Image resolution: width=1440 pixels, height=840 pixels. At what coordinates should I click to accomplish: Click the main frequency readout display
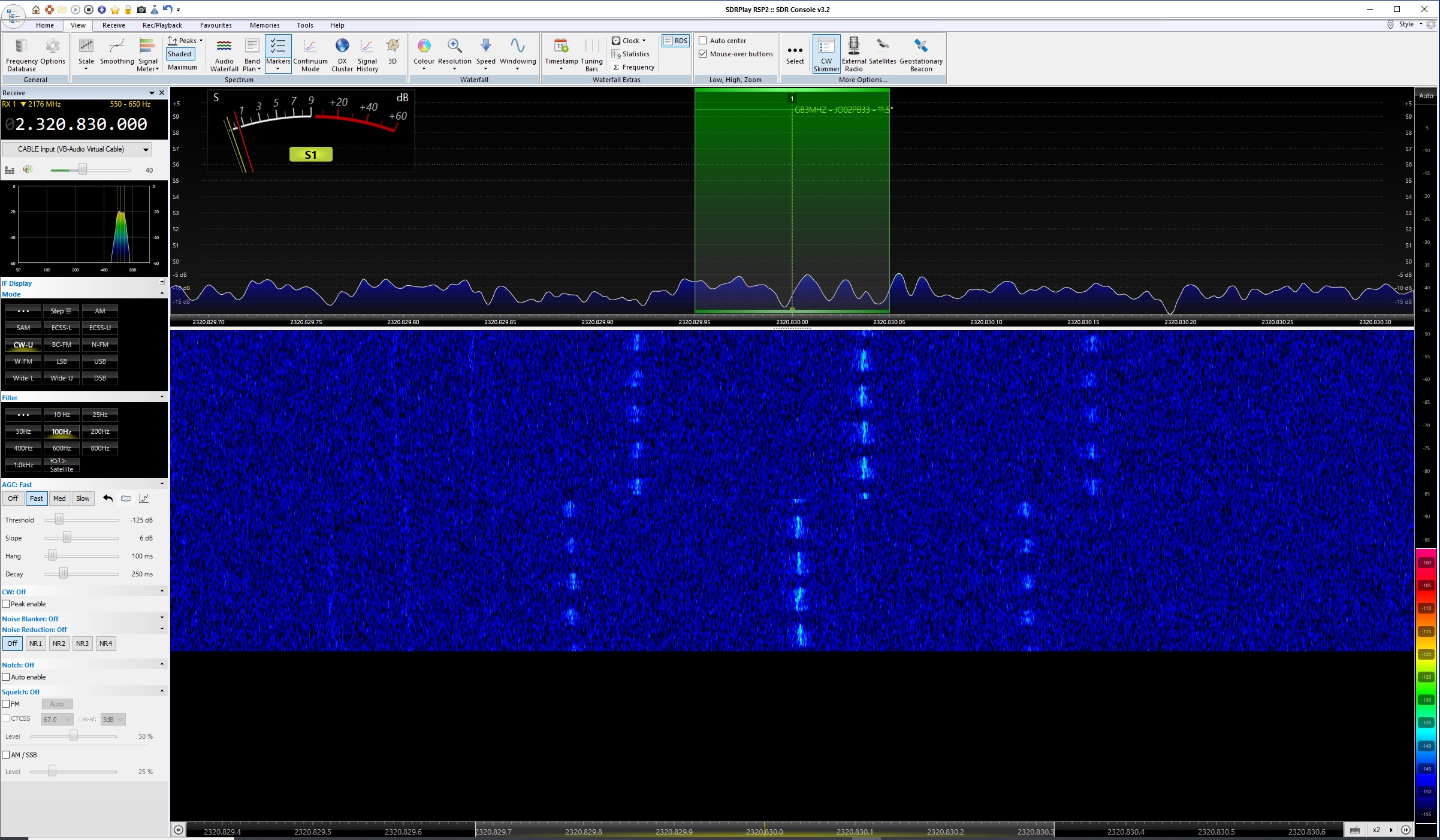point(82,124)
